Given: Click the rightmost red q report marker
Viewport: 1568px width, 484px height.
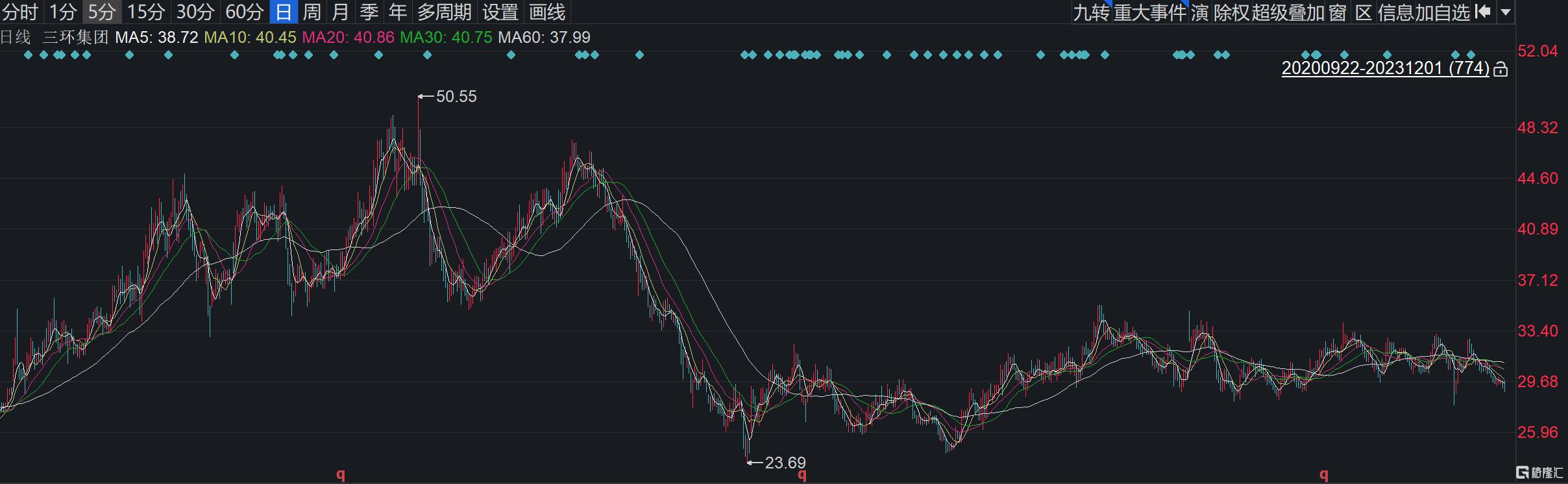Looking at the screenshot, I should [1323, 475].
